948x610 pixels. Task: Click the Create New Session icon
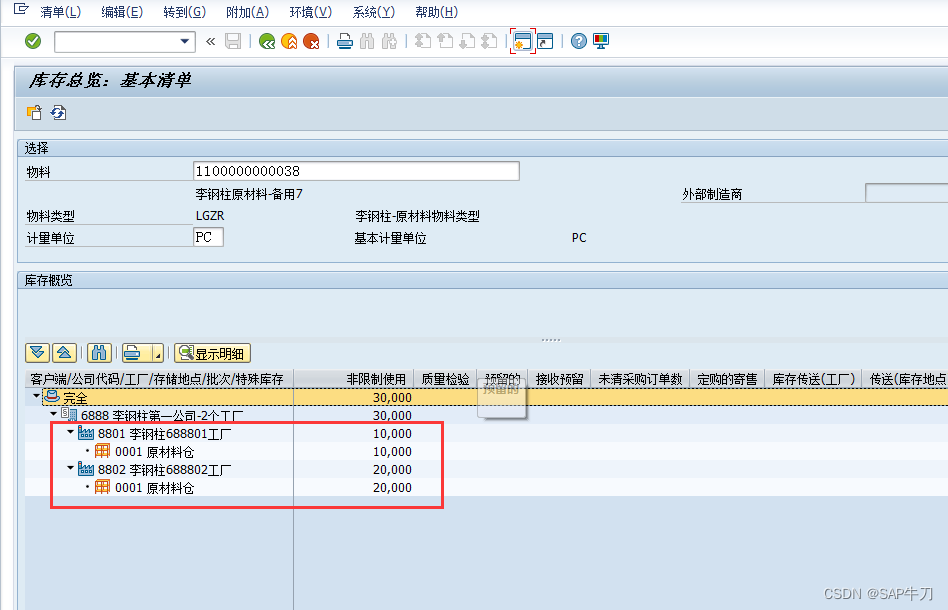click(x=522, y=41)
